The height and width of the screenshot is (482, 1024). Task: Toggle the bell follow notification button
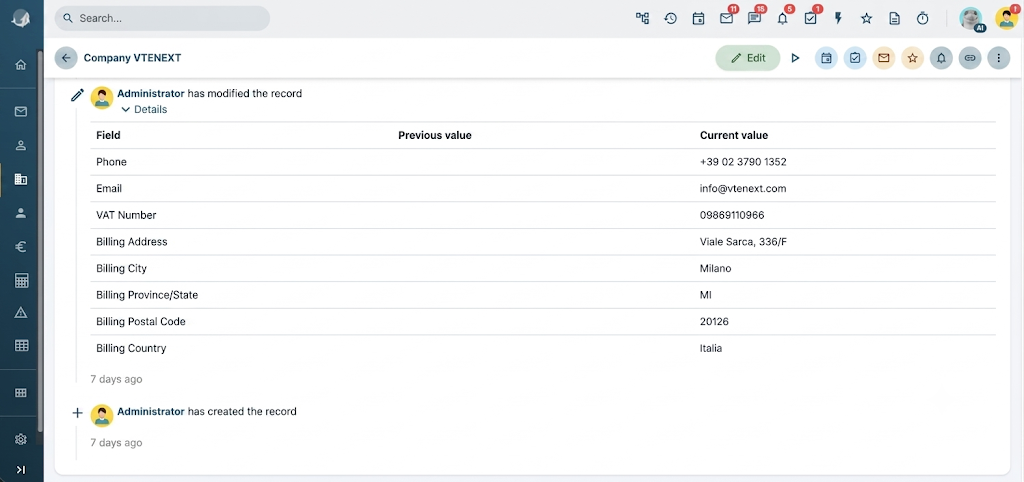(941, 58)
